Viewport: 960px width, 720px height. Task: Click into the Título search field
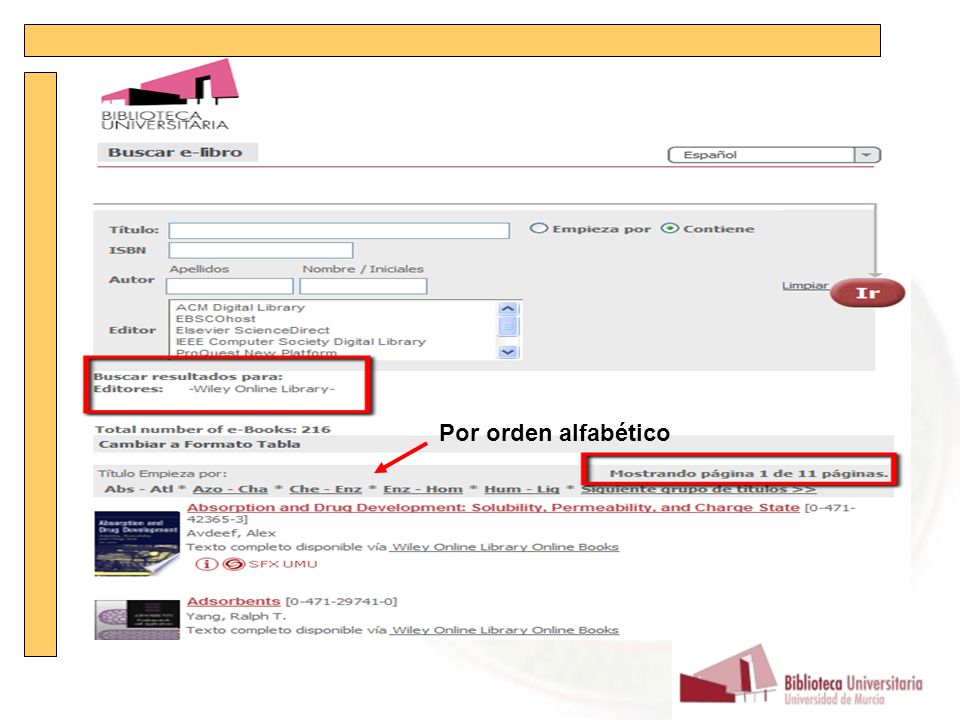pyautogui.click(x=339, y=230)
